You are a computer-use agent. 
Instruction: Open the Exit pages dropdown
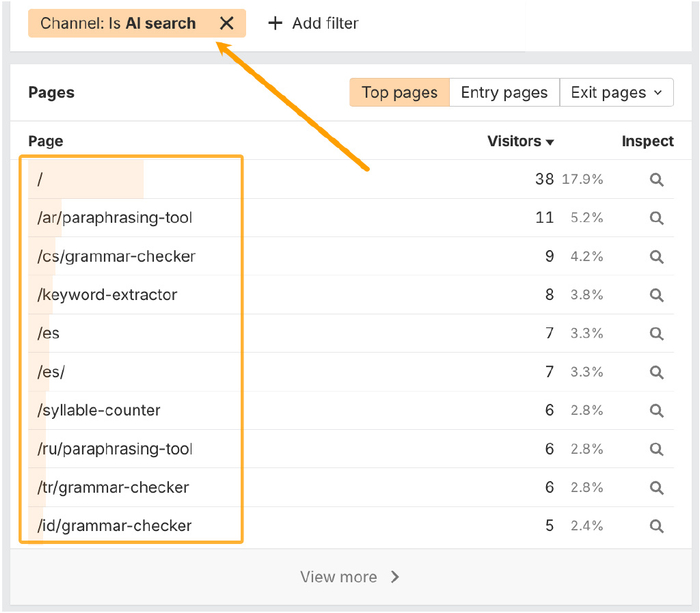(616, 93)
